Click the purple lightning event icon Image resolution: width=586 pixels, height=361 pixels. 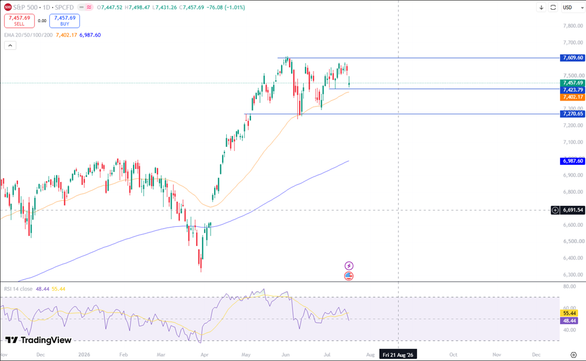click(x=349, y=266)
